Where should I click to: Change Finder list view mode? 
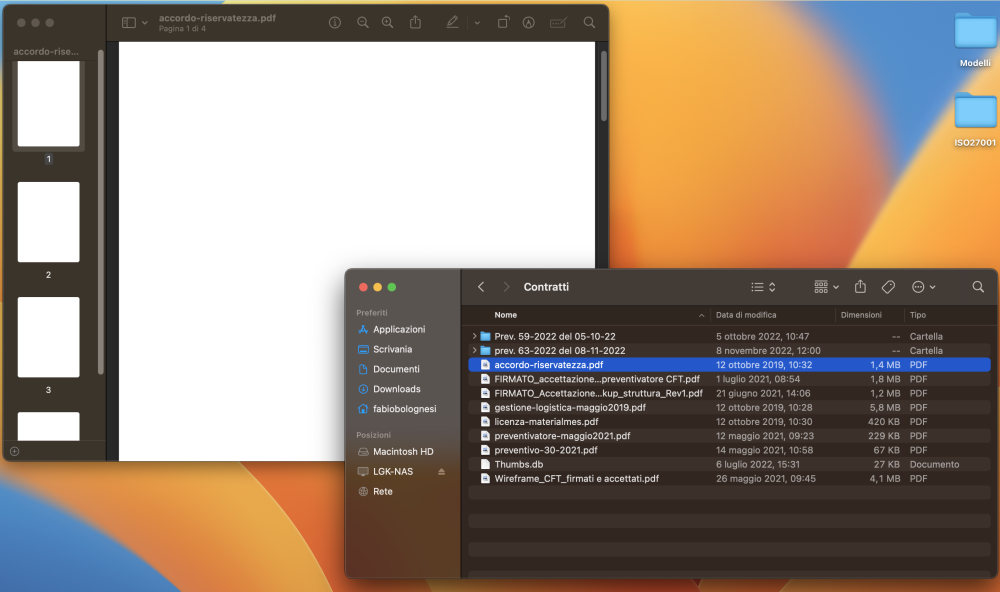763,287
